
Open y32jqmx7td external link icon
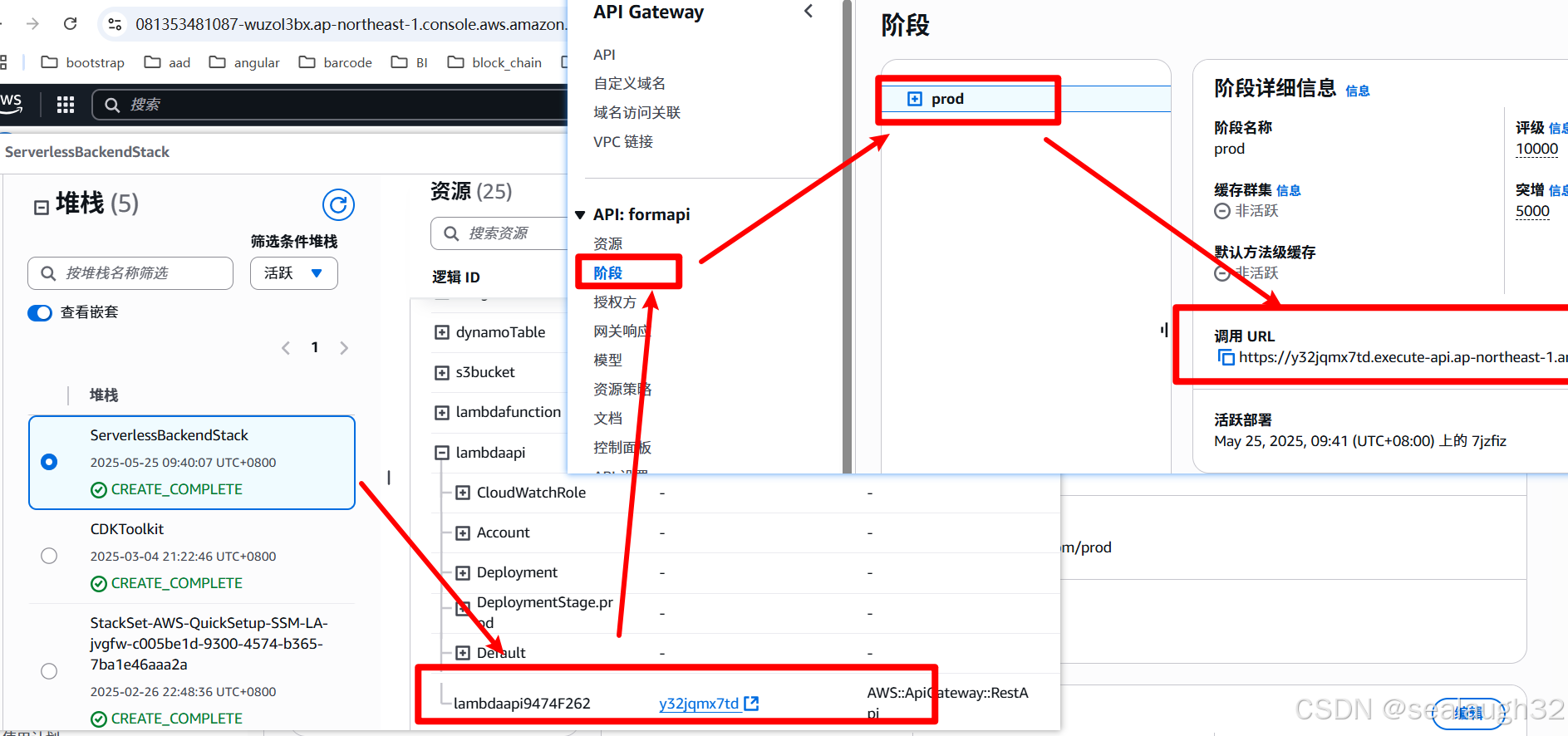(751, 704)
